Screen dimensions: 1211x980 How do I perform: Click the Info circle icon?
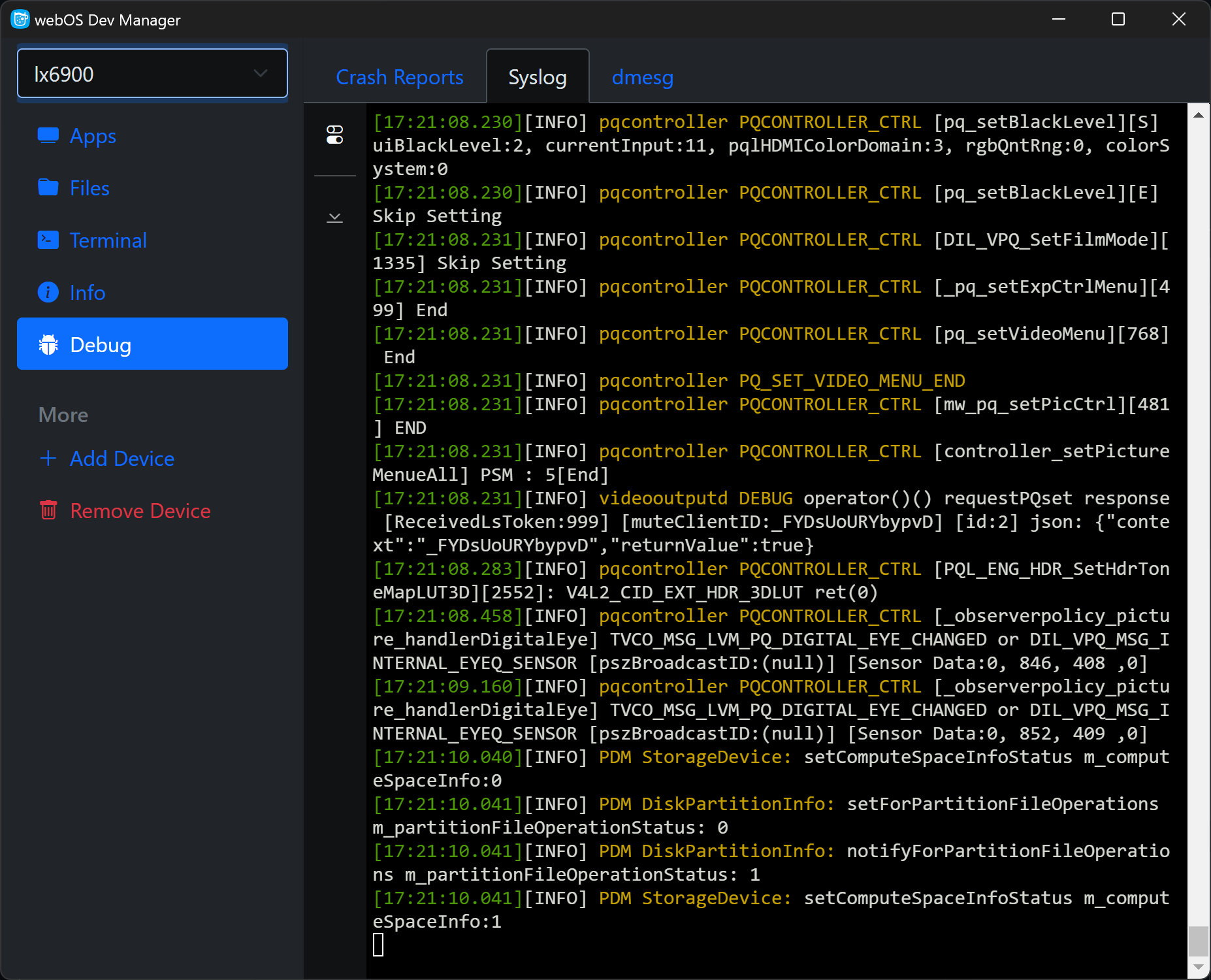(x=48, y=292)
